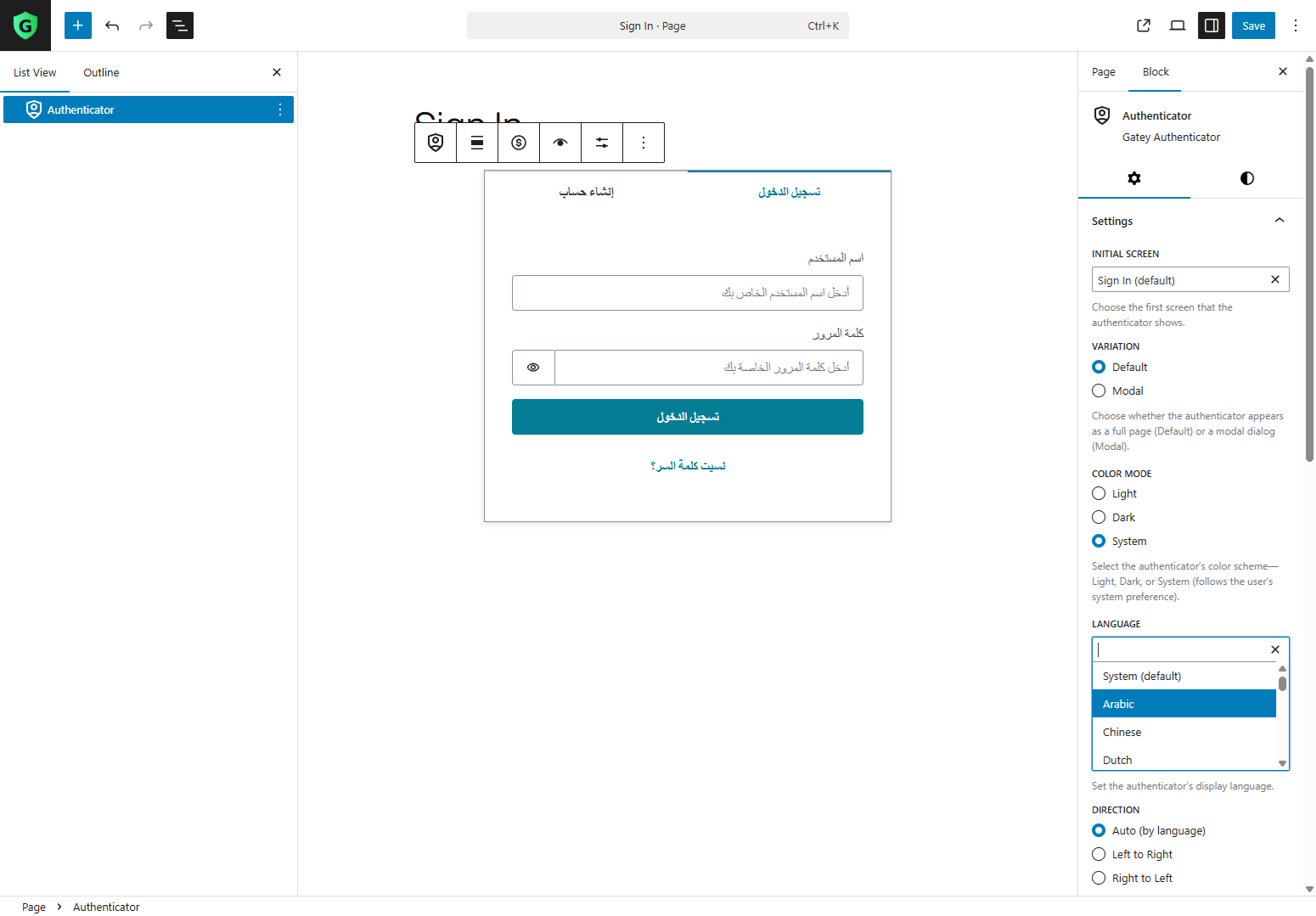The image size is (1316, 916).
Task: Click the teal Arabic sign-in button
Action: pos(688,417)
